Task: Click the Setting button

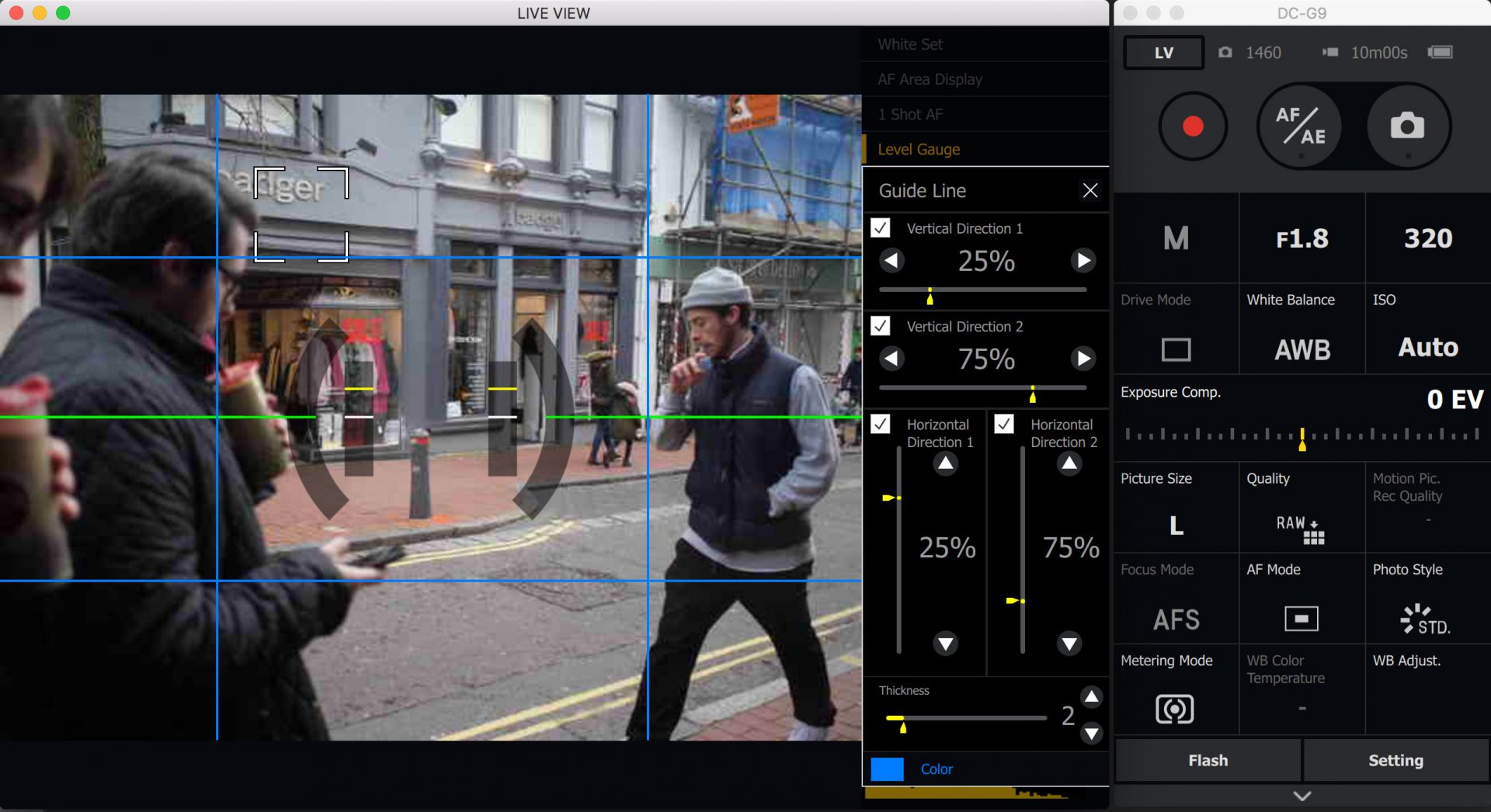Action: pyautogui.click(x=1395, y=760)
